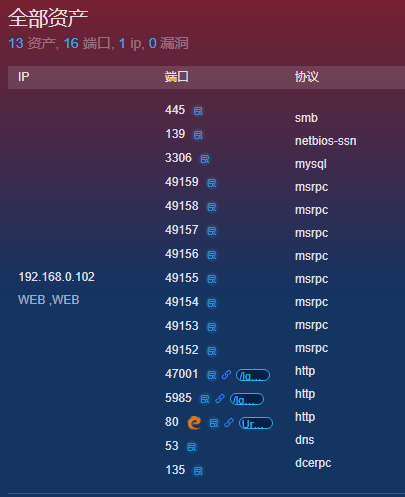
Task: Open details icon beside port 3306
Action: 205,159
